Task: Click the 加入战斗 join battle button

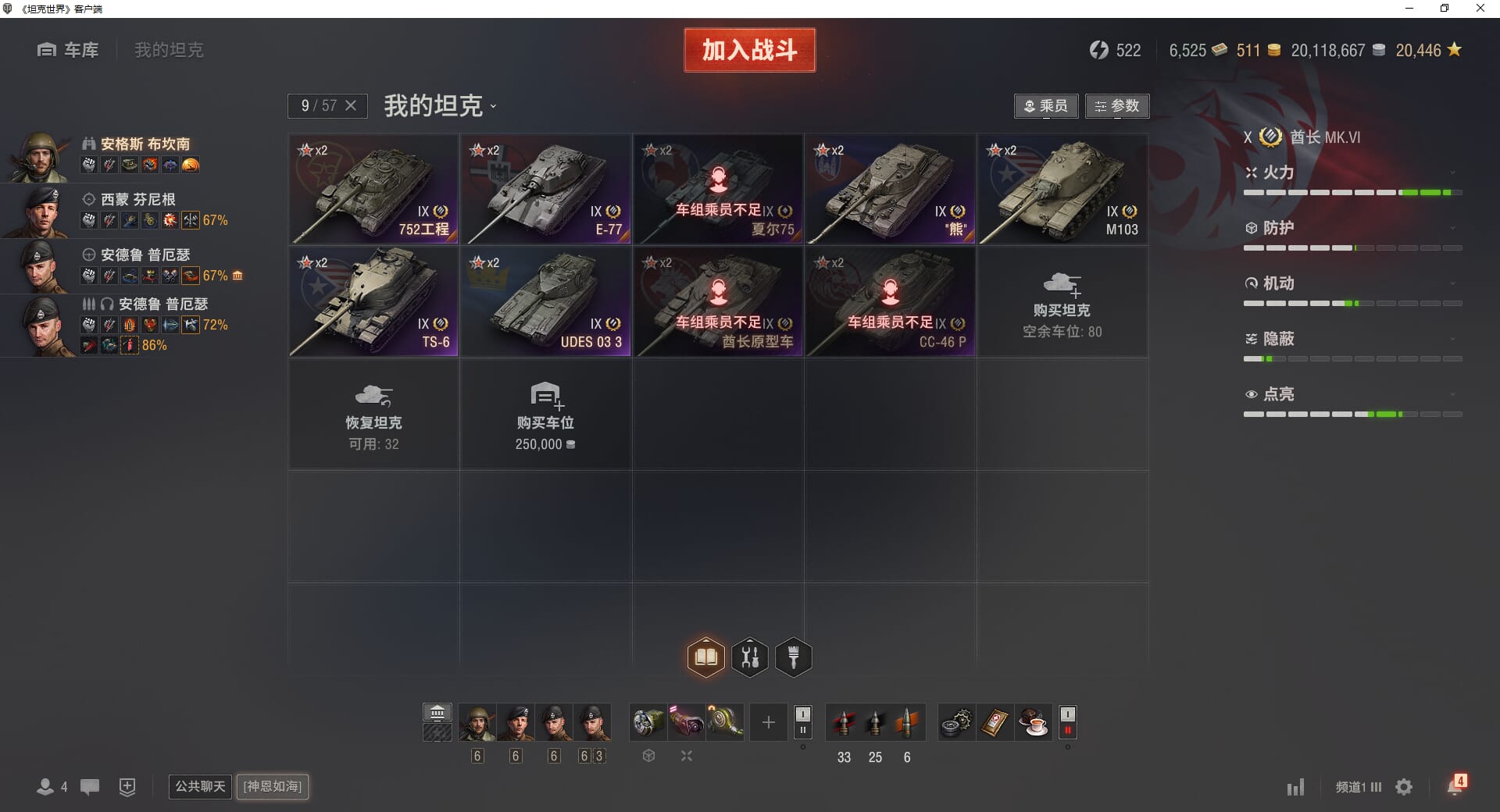Action: click(x=749, y=50)
